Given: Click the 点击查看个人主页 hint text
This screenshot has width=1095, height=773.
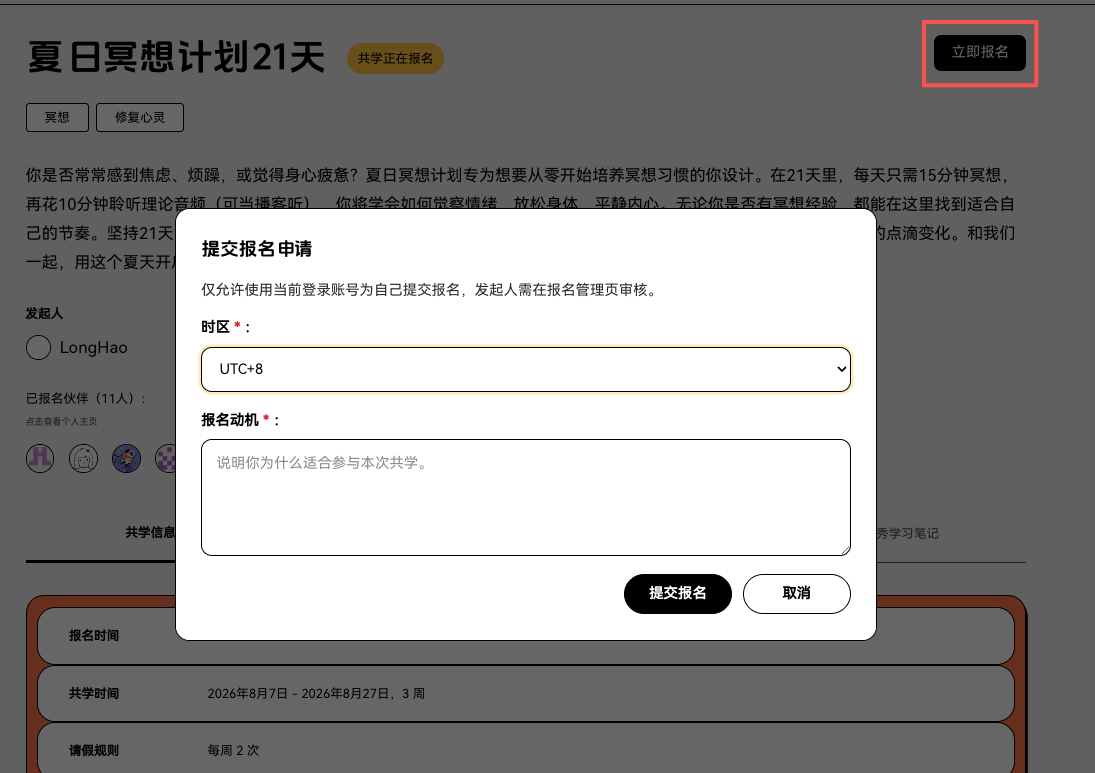Looking at the screenshot, I should (x=61, y=421).
